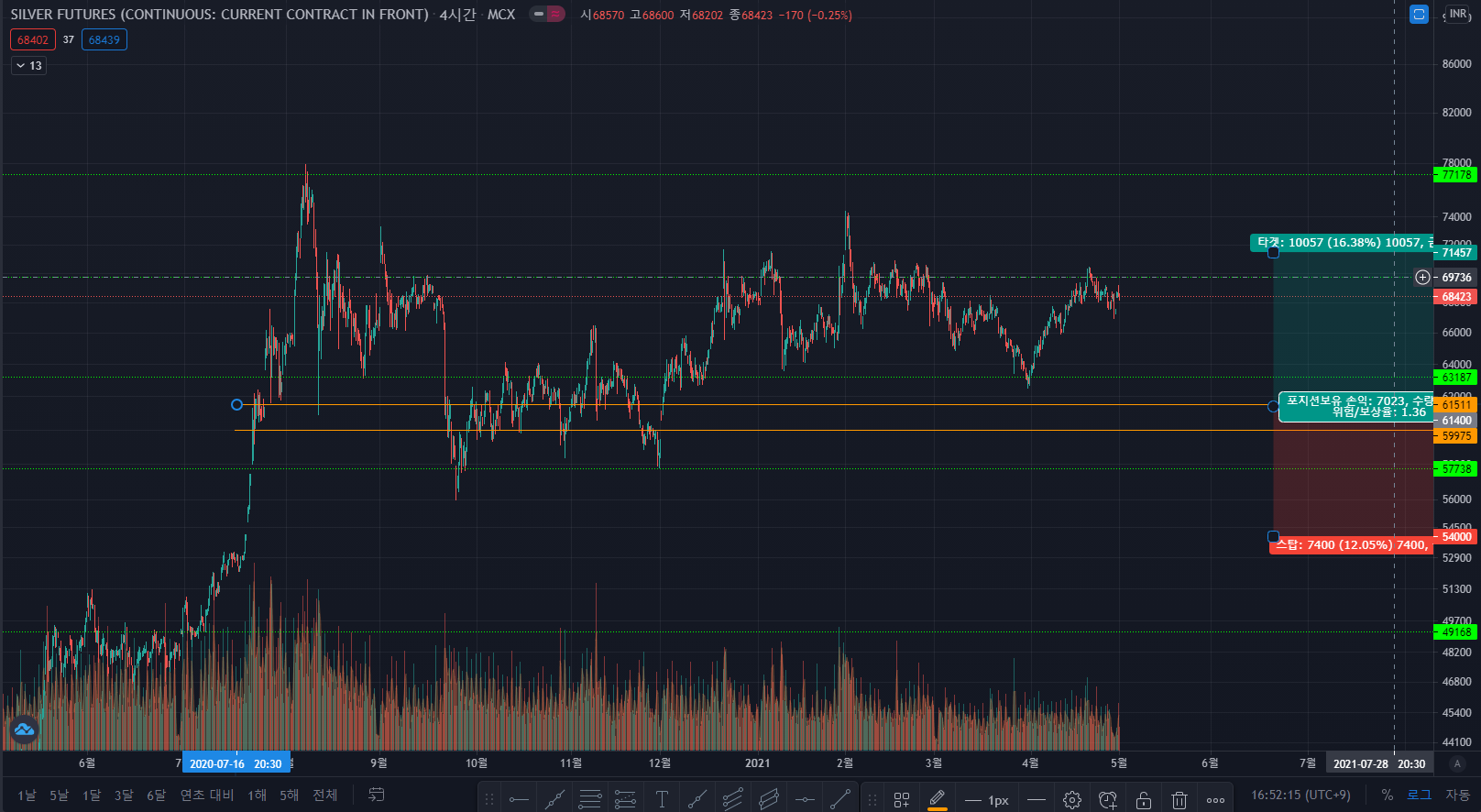Viewport: 1481px width, 812px height.
Task: Open the INR currency selector
Action: pos(1457,14)
